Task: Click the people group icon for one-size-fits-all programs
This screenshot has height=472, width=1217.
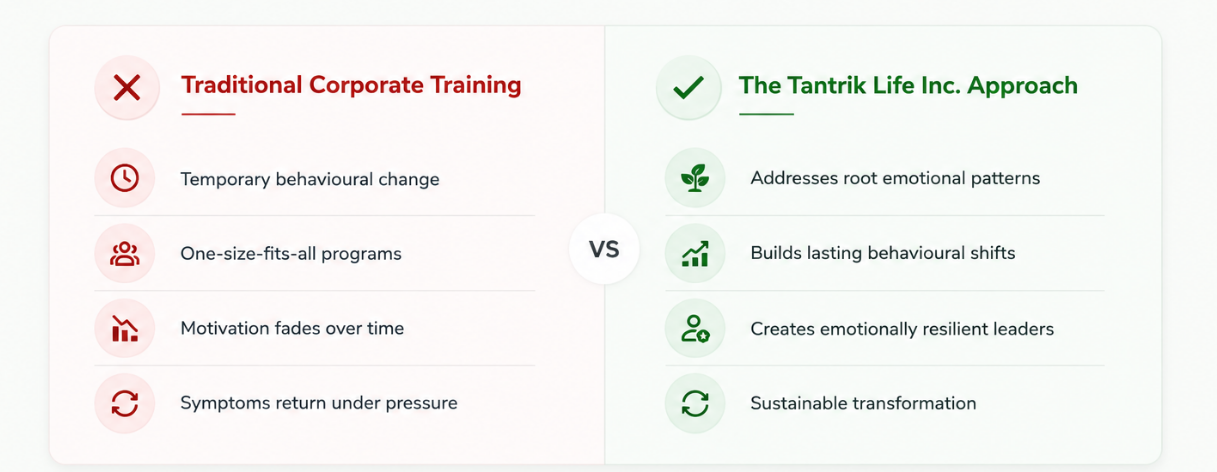Action: coord(125,253)
